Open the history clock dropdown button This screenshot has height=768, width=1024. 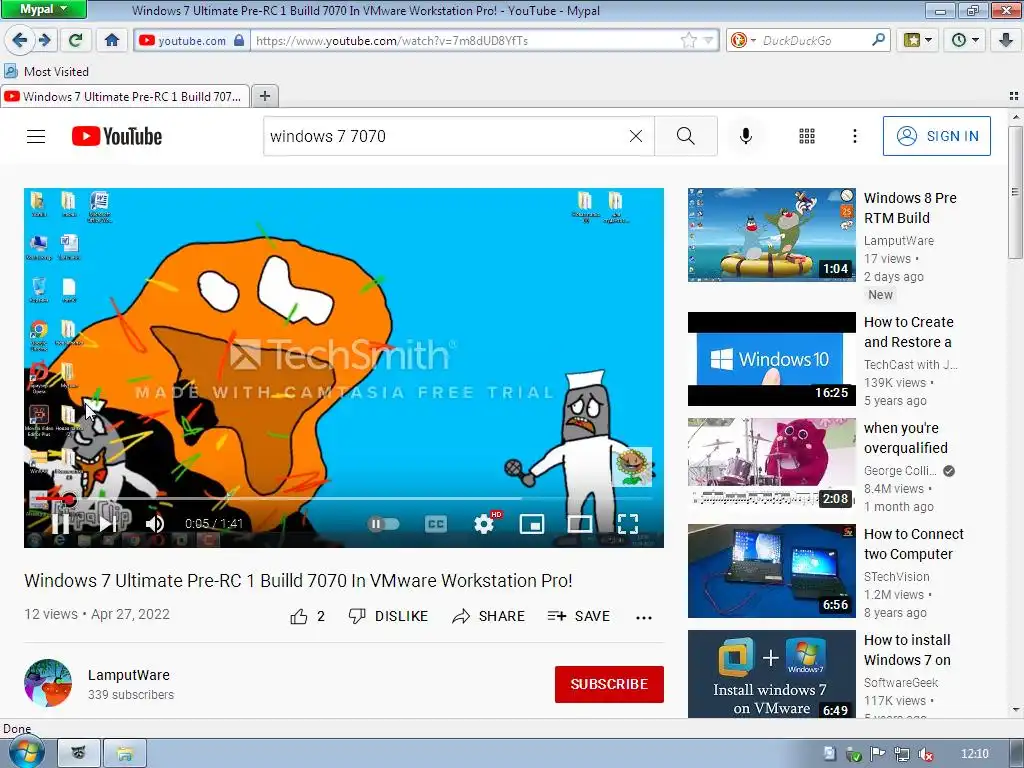point(965,40)
